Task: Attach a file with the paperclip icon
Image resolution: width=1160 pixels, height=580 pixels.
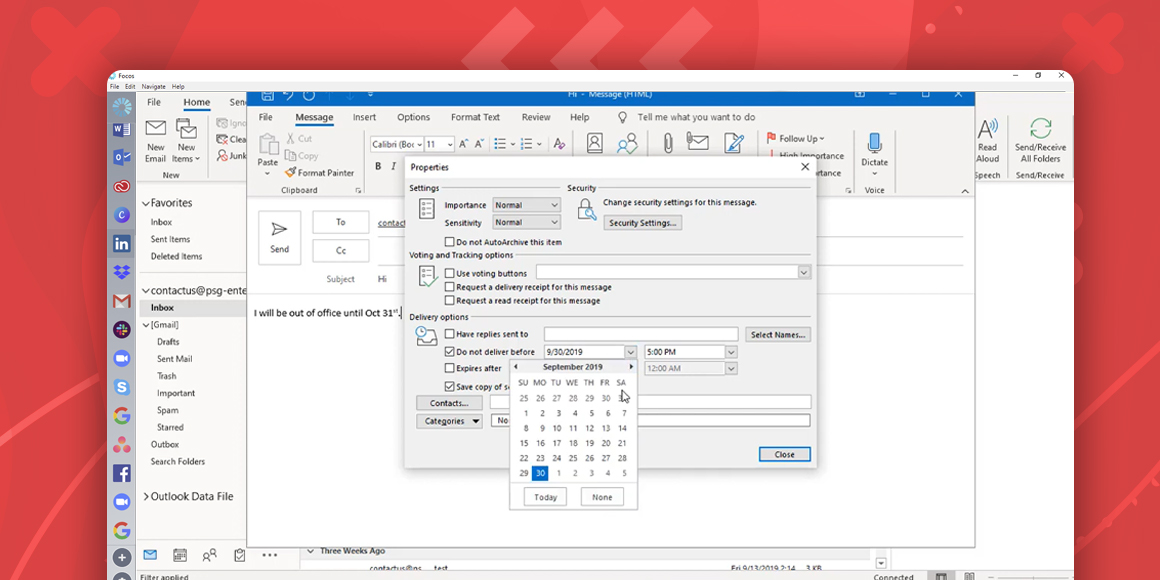Action: (x=667, y=143)
